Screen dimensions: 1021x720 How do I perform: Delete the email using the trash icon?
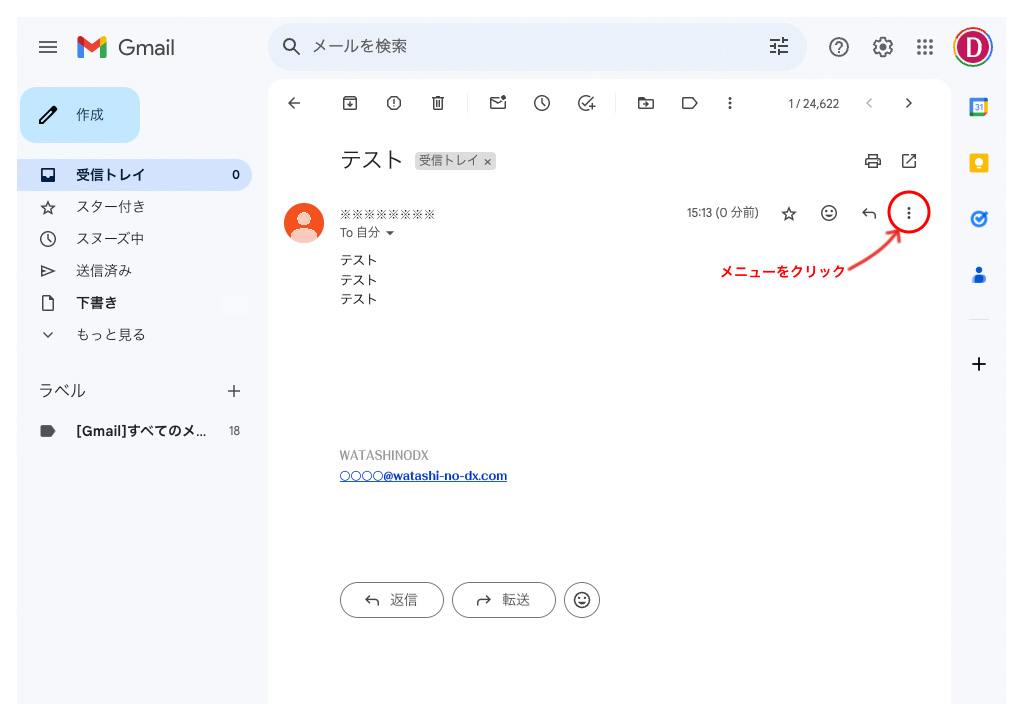[438, 103]
